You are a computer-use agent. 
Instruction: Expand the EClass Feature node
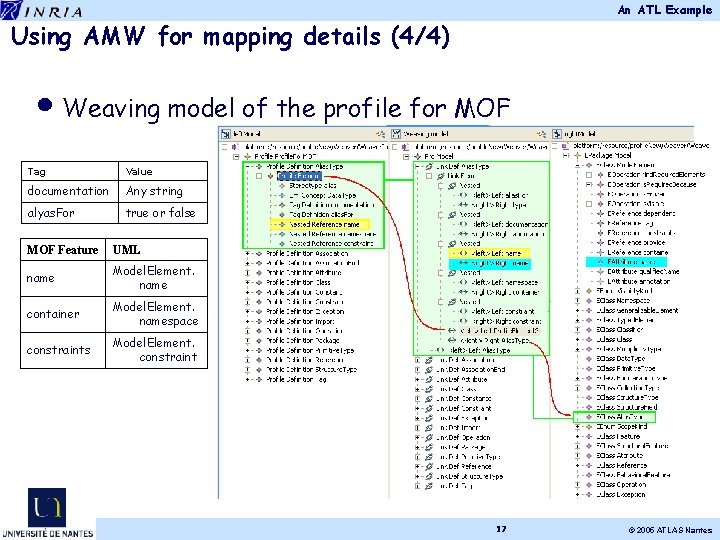578,436
